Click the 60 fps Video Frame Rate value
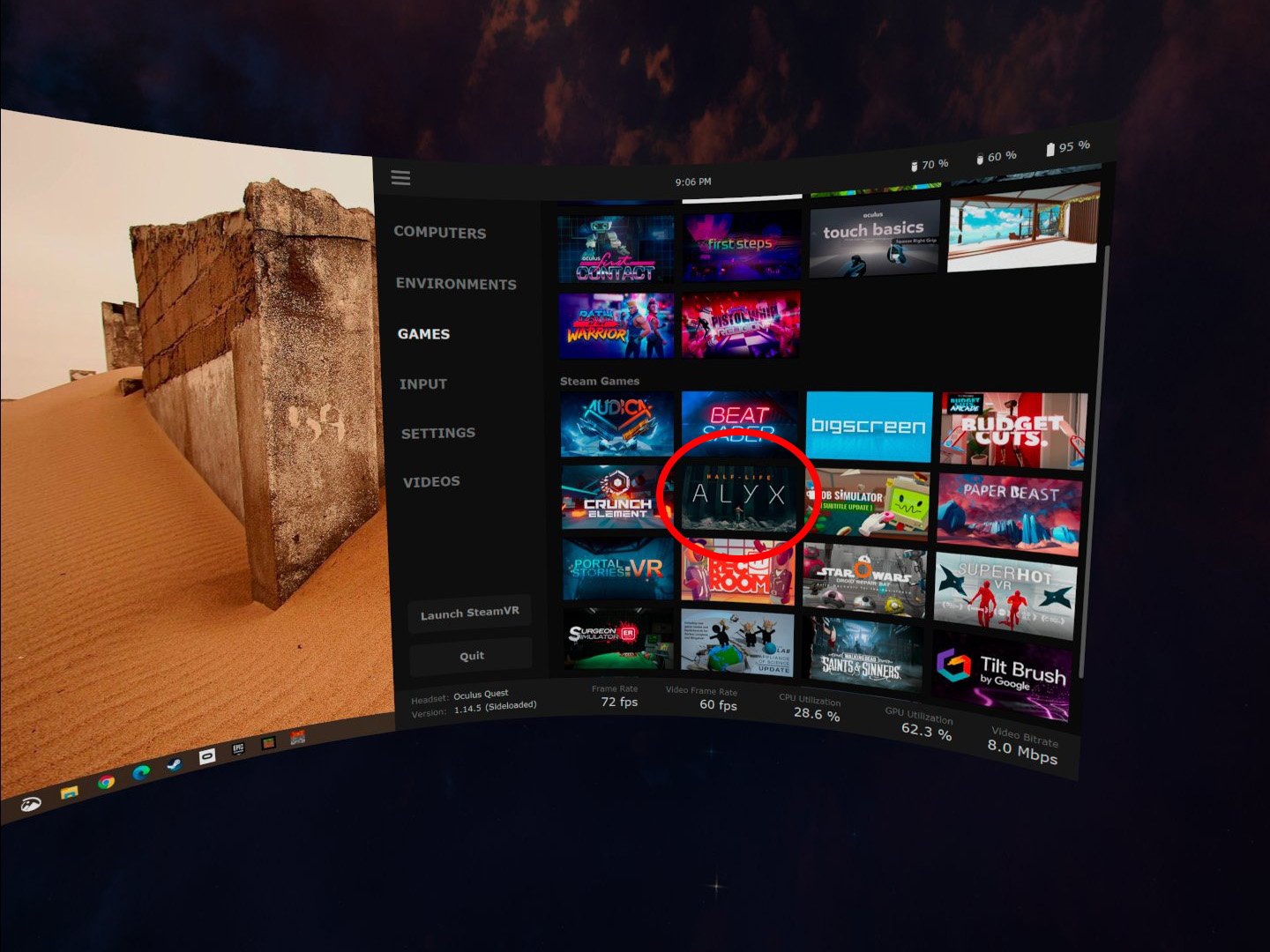This screenshot has width=1270, height=952. [718, 704]
